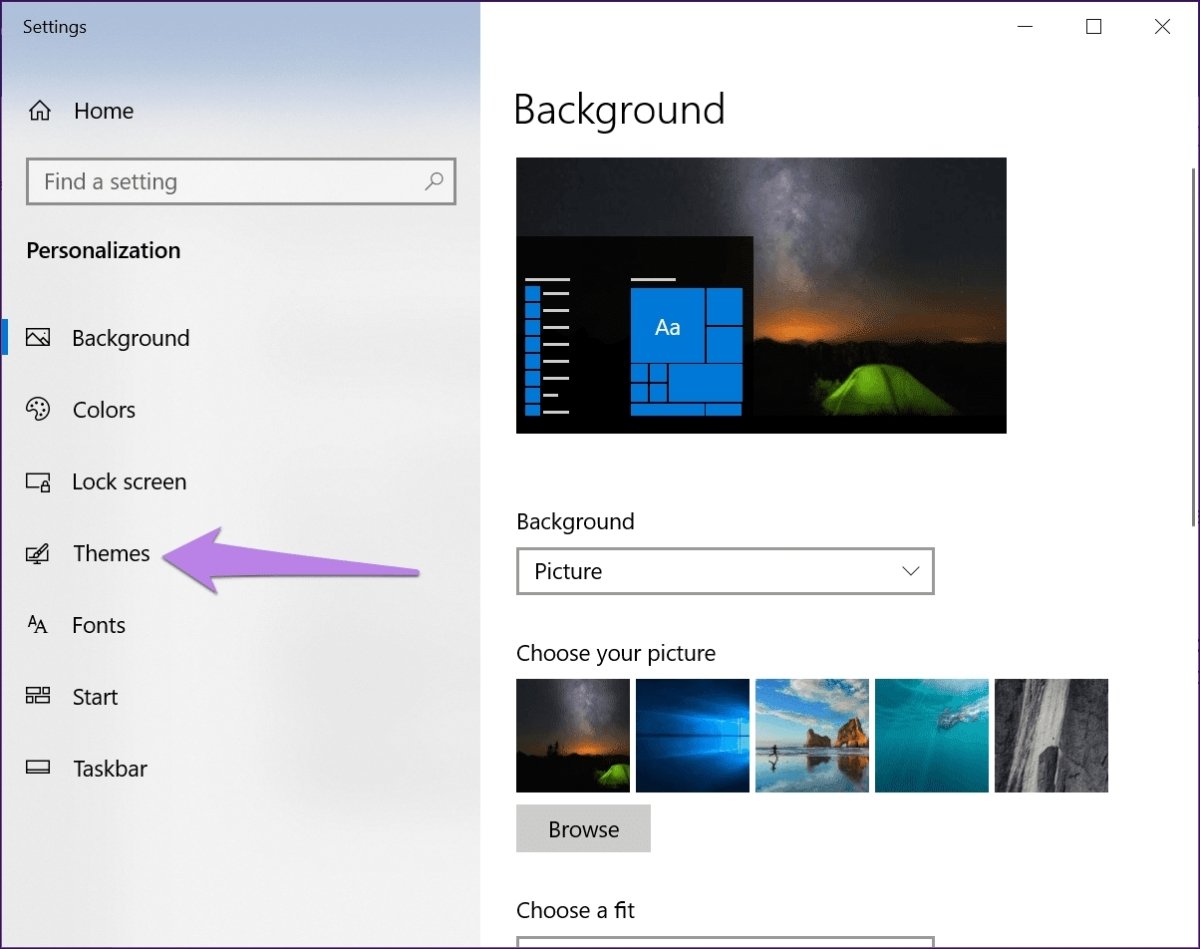Viewport: 1200px width, 949px height.
Task: Click the Taskbar bar icon
Action: [x=38, y=768]
